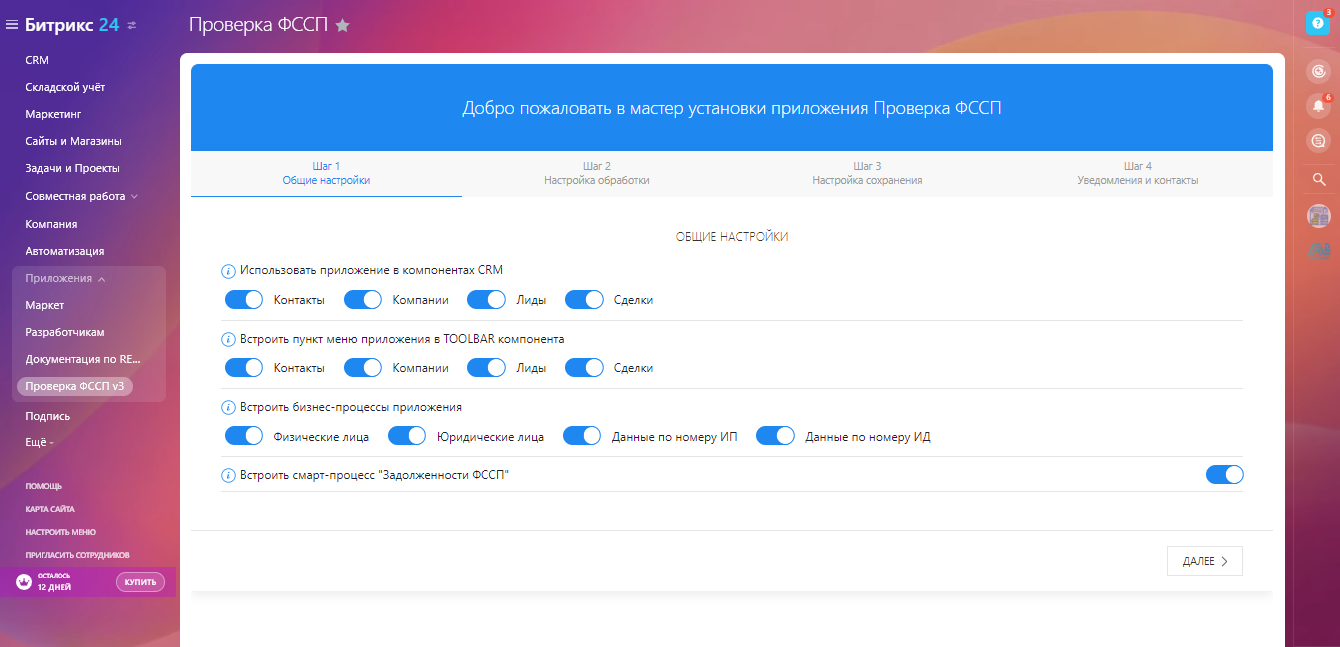Open Задачи и Проекты in left menu
The image size is (1340, 647).
point(72,168)
